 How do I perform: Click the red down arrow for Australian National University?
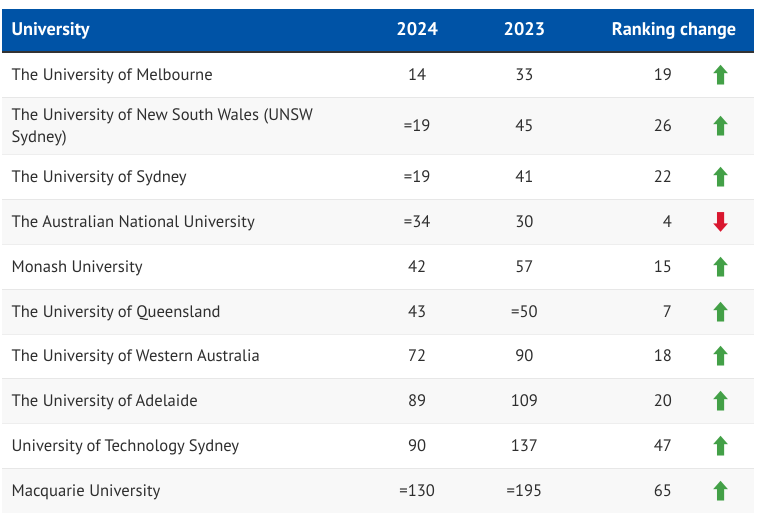point(720,222)
